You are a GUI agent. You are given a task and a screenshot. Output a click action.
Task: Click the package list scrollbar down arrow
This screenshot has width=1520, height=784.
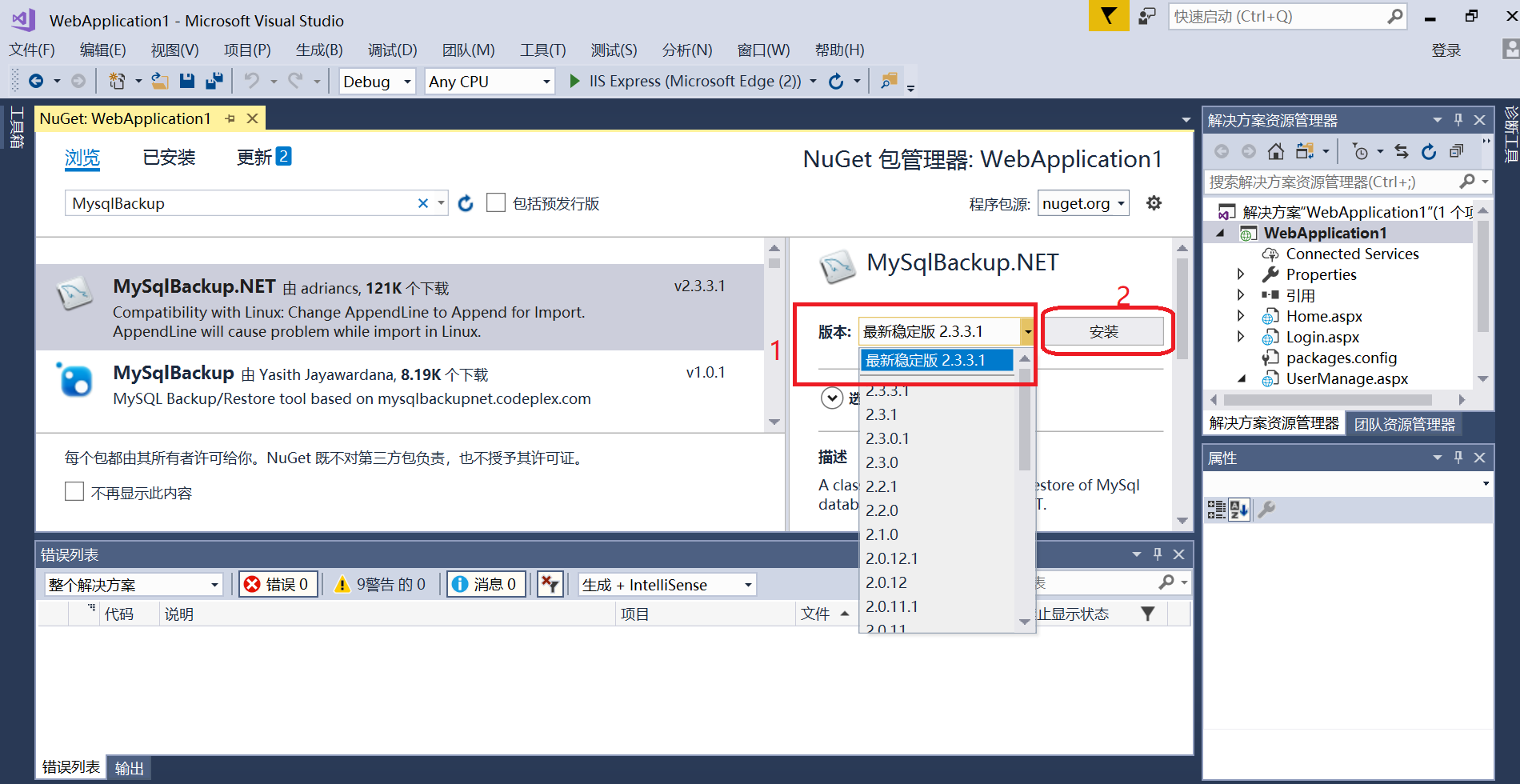(774, 422)
